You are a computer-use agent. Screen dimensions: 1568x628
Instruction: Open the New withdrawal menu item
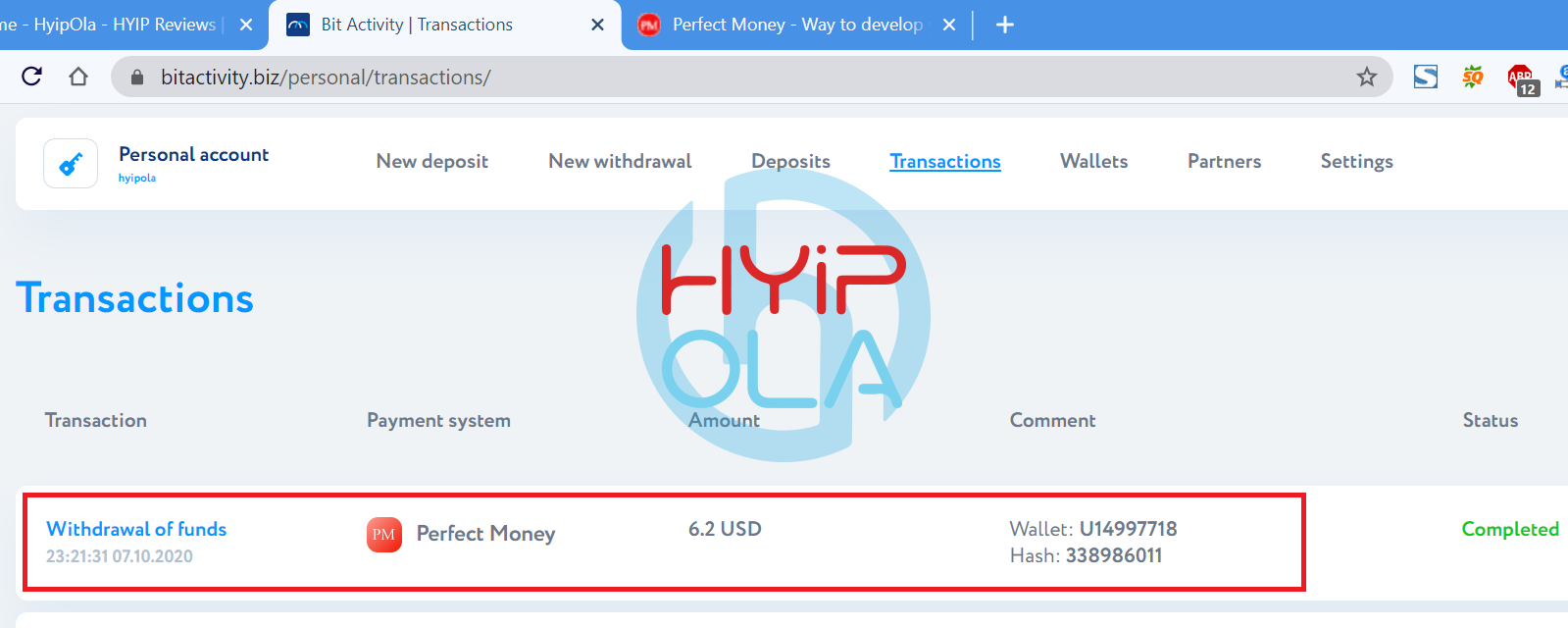click(620, 161)
